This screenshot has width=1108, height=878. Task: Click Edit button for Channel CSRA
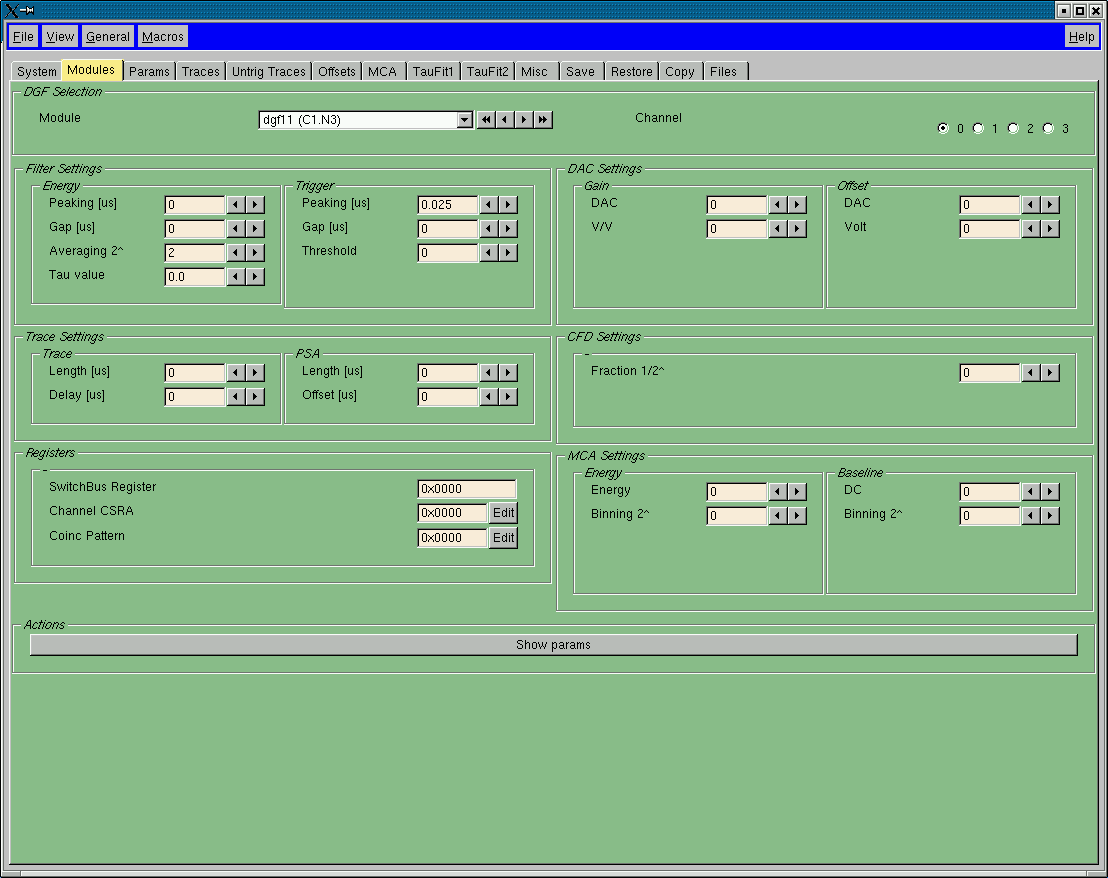click(x=503, y=513)
